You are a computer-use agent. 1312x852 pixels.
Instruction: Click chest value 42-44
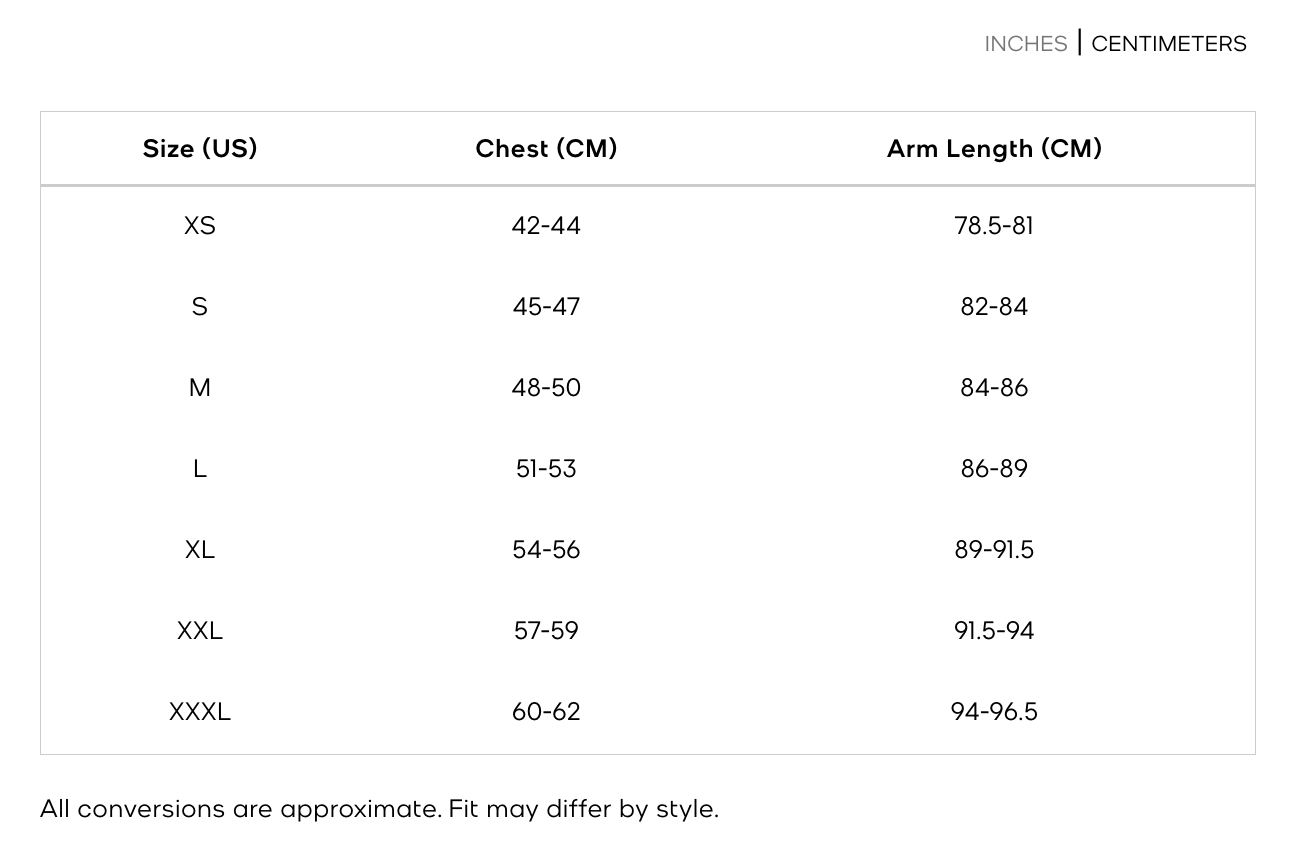point(546,226)
